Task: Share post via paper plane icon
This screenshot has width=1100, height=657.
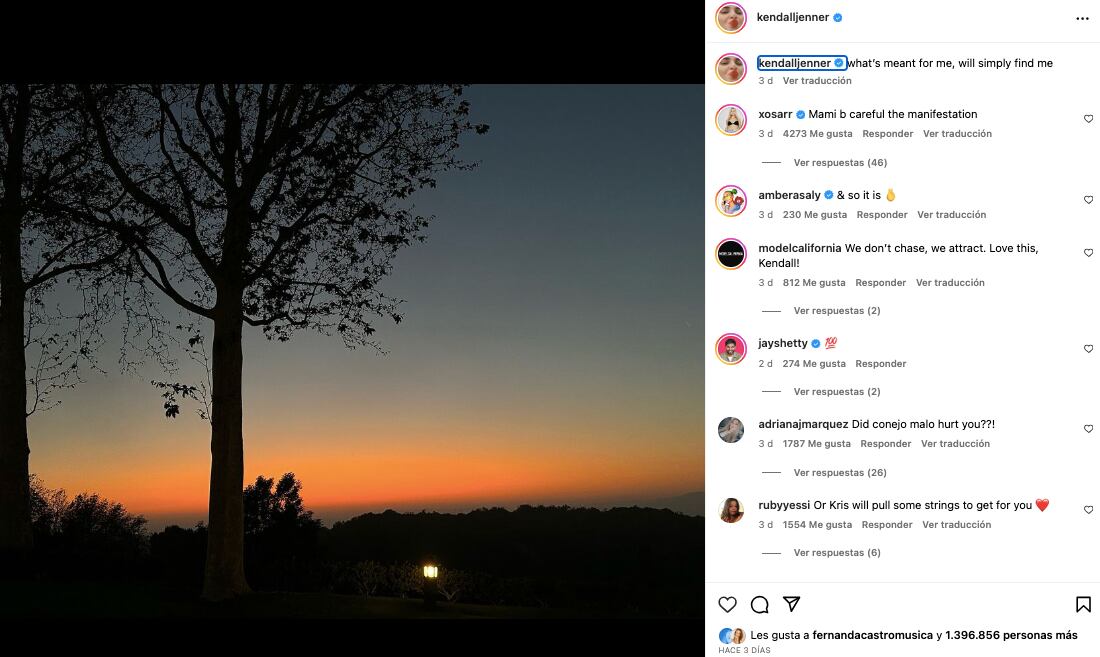Action: point(792,604)
